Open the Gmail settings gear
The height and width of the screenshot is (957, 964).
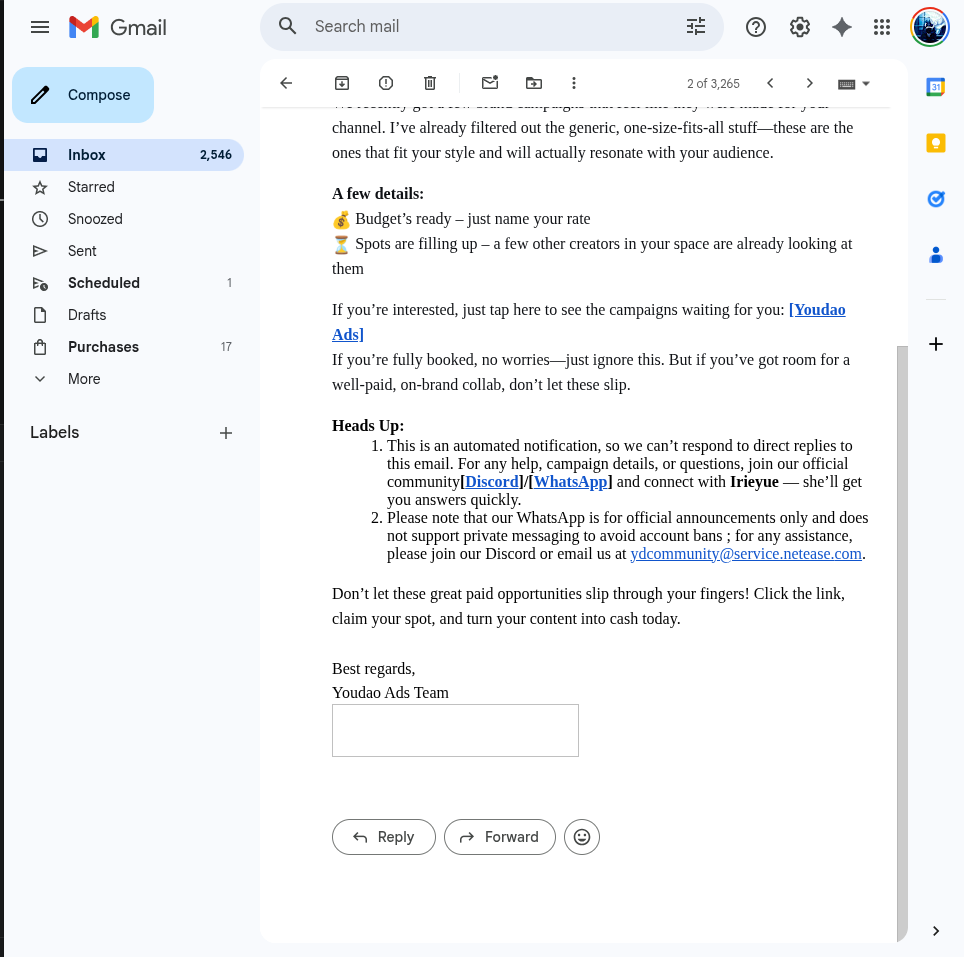799,27
